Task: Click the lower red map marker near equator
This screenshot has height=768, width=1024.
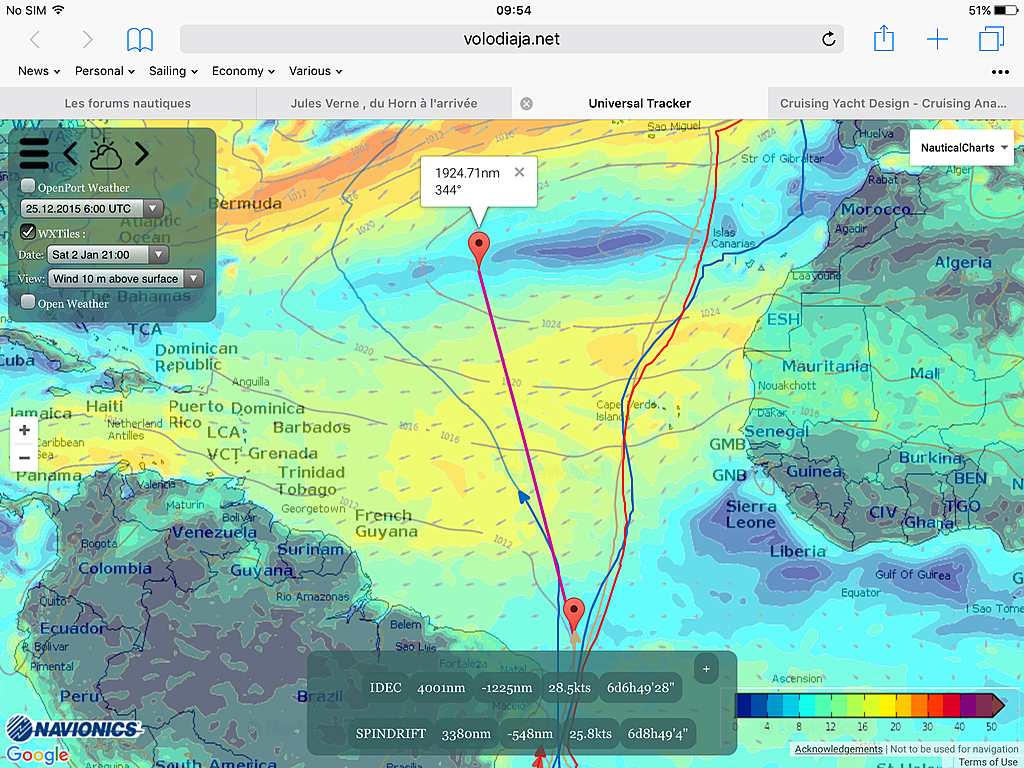Action: tap(573, 614)
